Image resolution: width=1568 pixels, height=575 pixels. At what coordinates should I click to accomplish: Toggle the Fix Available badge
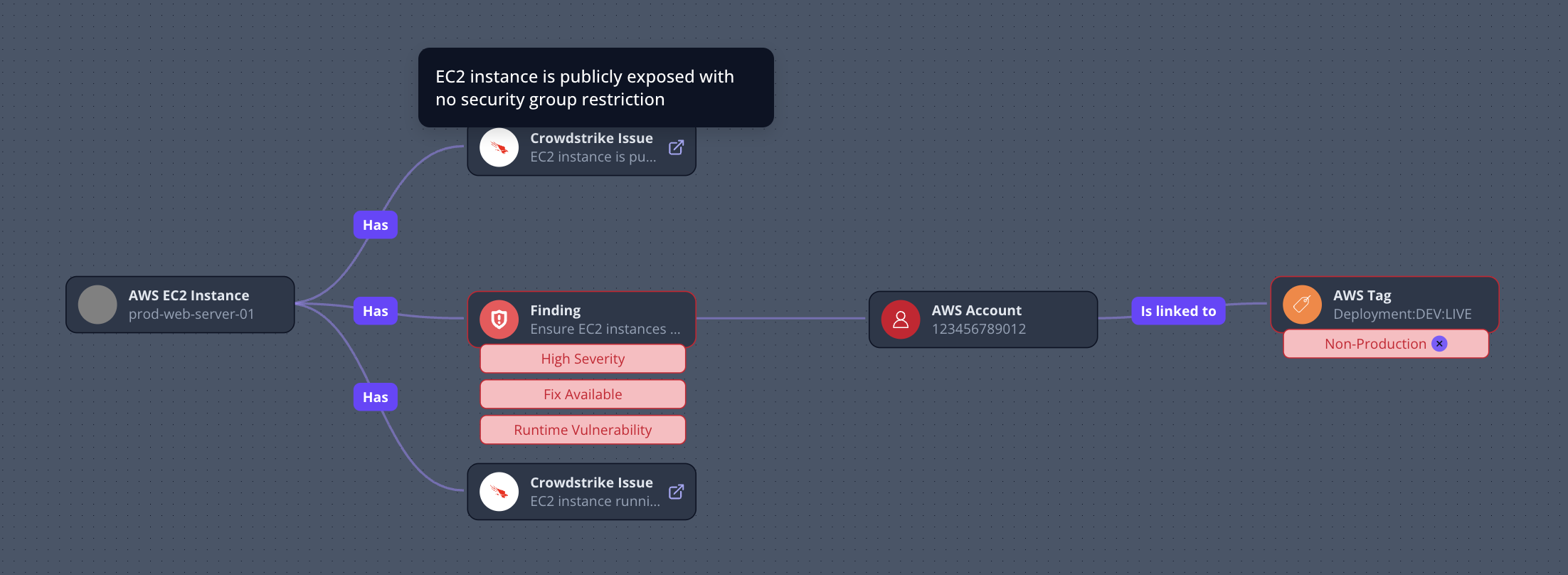(582, 394)
